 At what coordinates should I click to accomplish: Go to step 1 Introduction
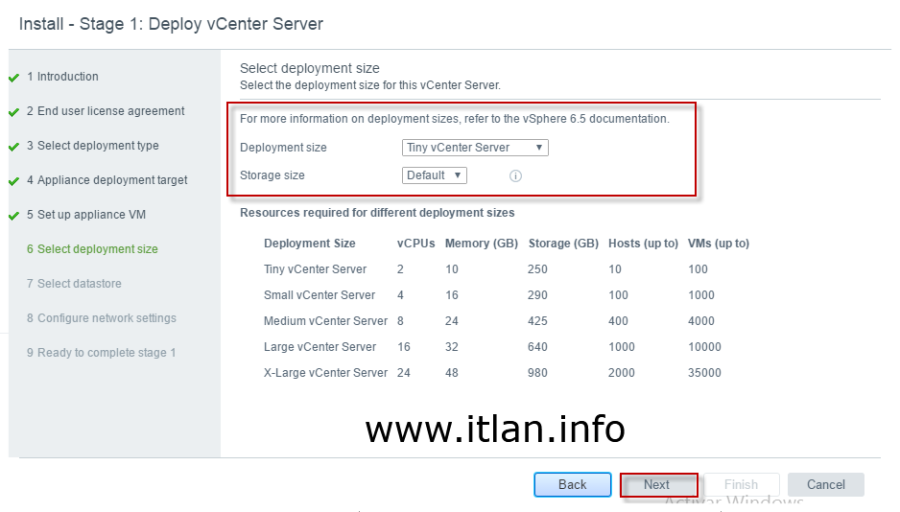(62, 77)
